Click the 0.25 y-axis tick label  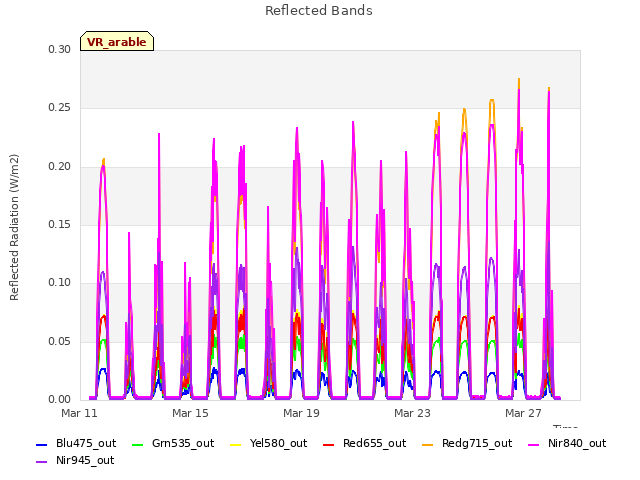tap(60, 108)
